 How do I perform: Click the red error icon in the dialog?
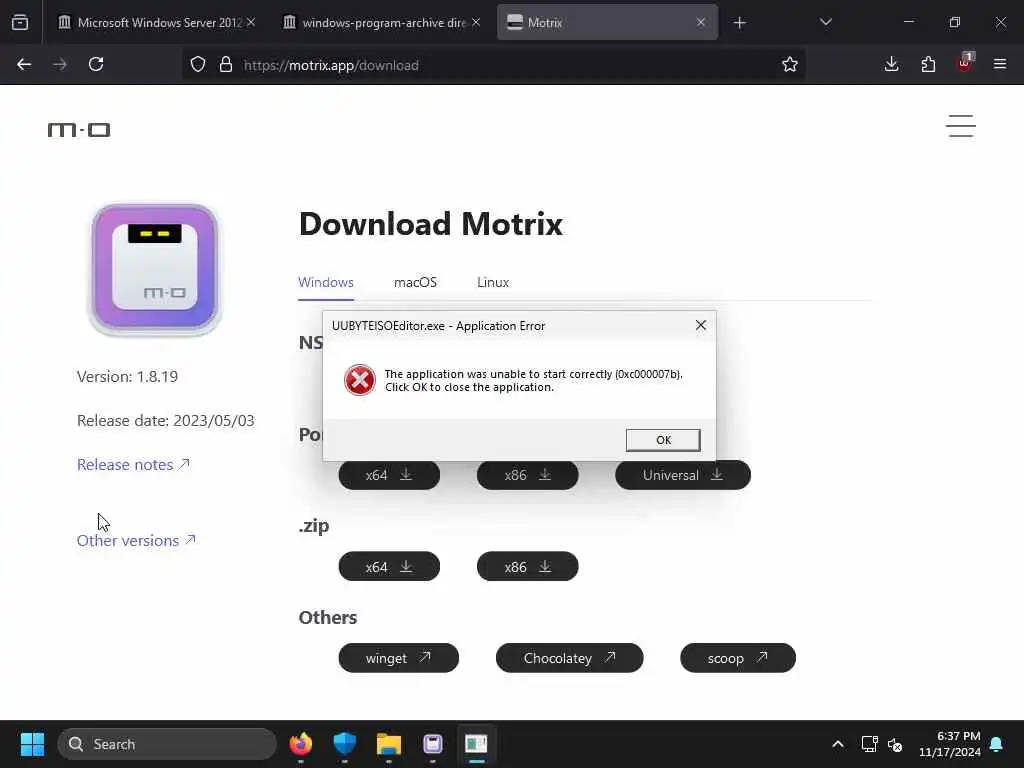[x=360, y=380]
